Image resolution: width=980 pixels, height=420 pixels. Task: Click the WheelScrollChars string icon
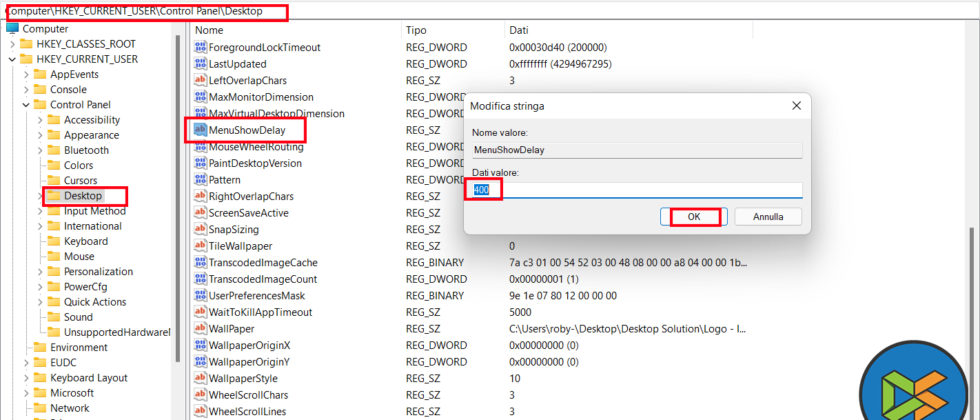pos(200,395)
